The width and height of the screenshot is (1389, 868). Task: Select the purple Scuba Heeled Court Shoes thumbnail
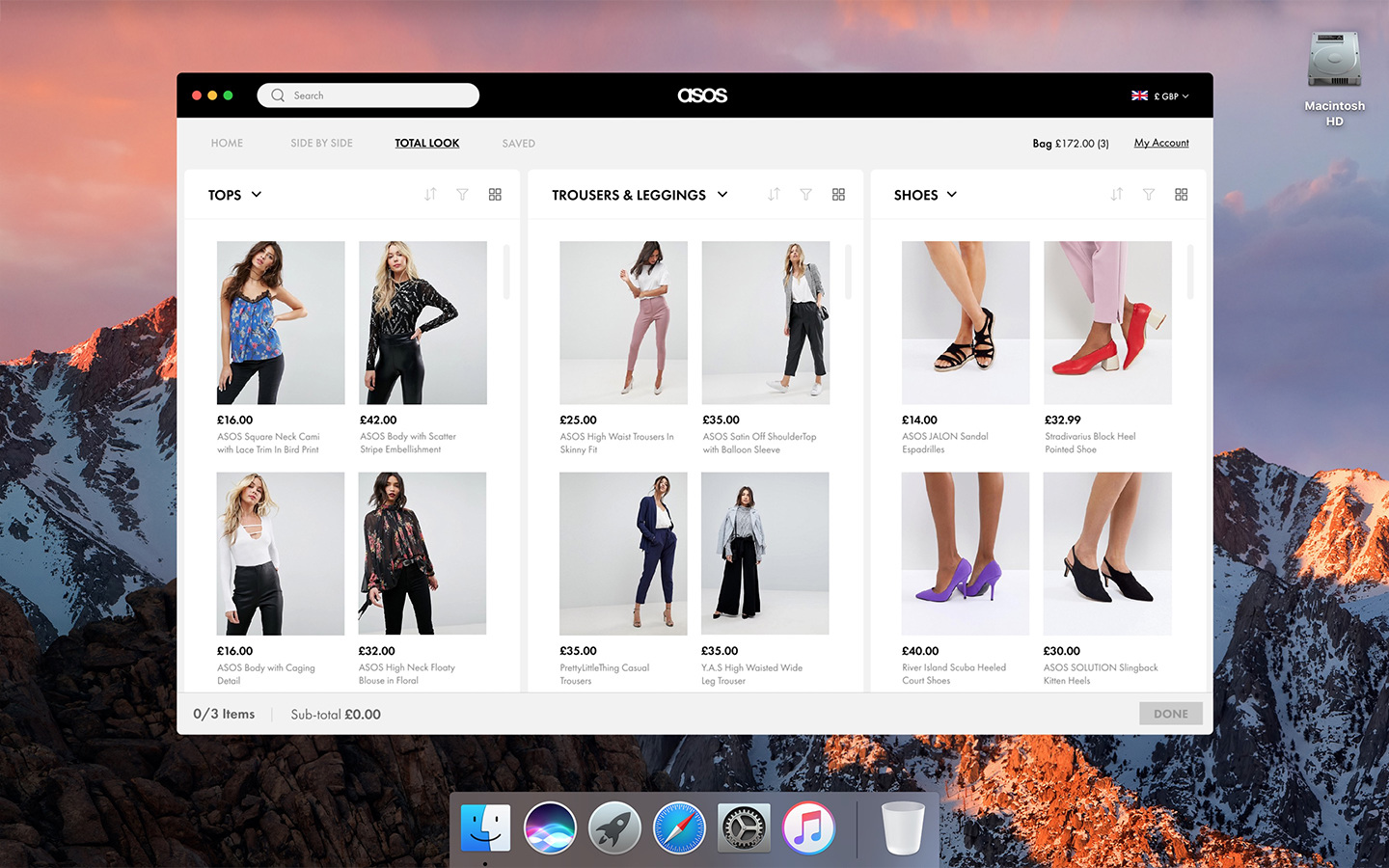tap(965, 554)
